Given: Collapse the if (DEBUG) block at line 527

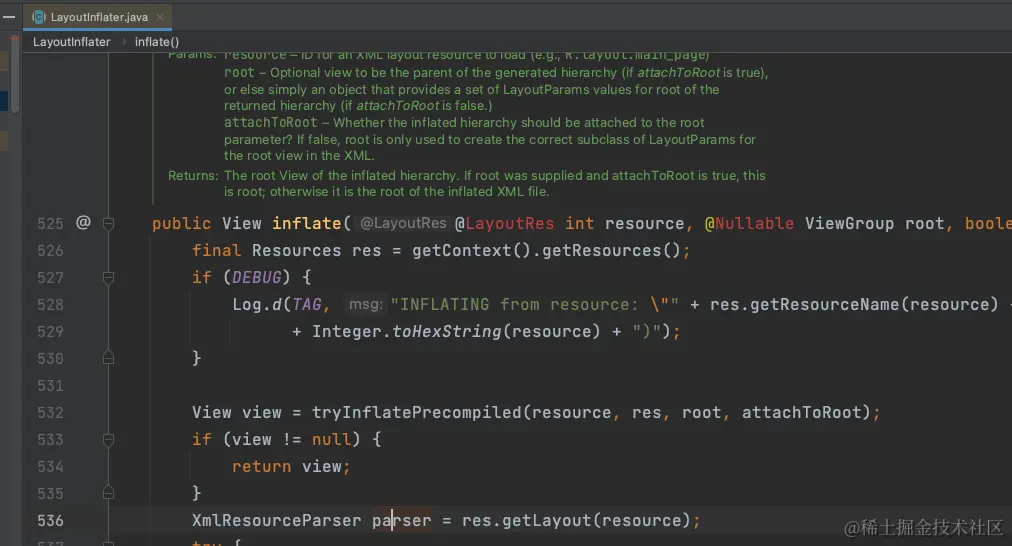Looking at the screenshot, I should click(108, 278).
